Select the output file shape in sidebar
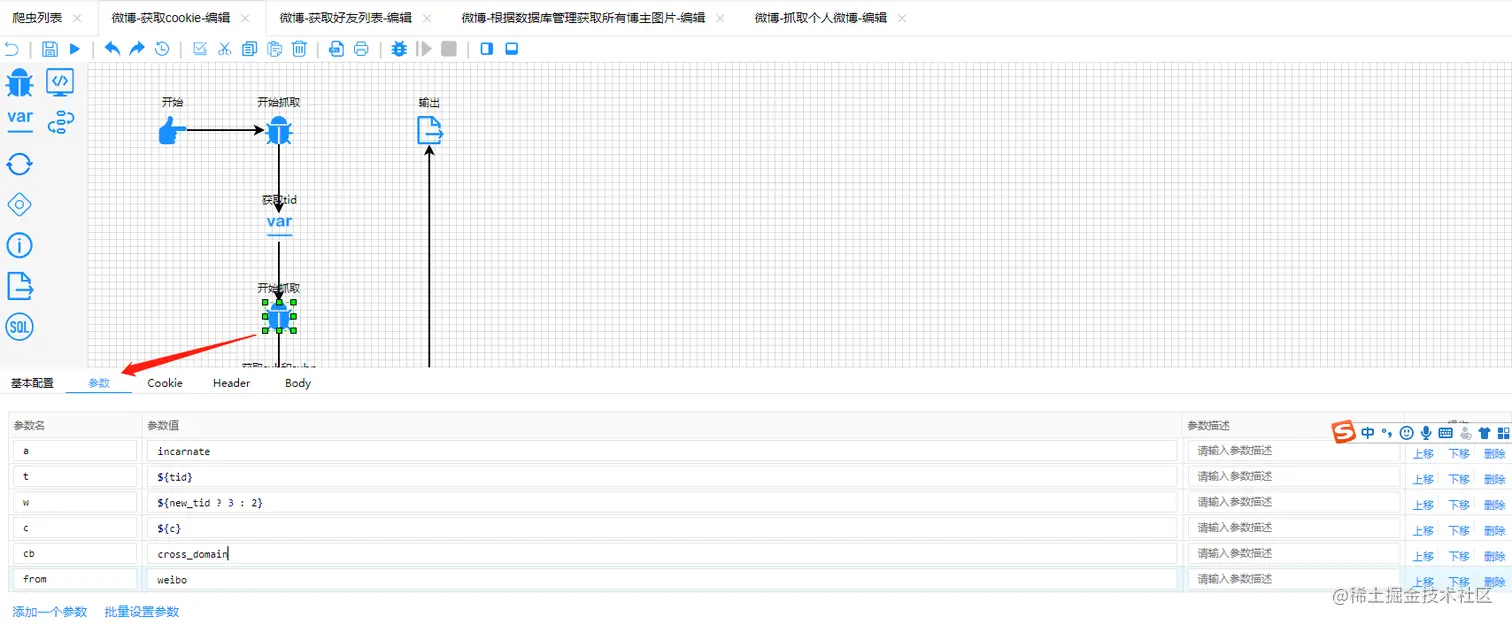Viewport: 1512px width, 625px height. click(20, 286)
